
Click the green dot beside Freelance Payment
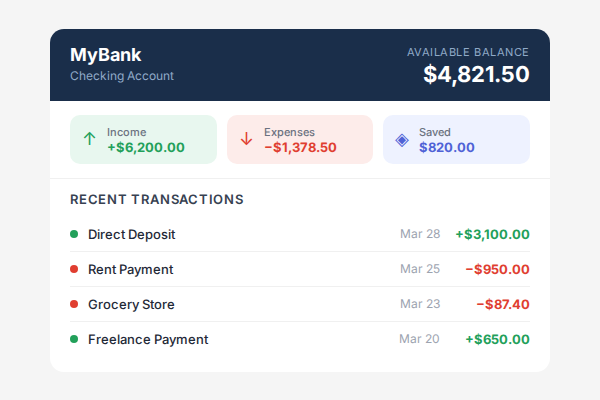(x=74, y=339)
